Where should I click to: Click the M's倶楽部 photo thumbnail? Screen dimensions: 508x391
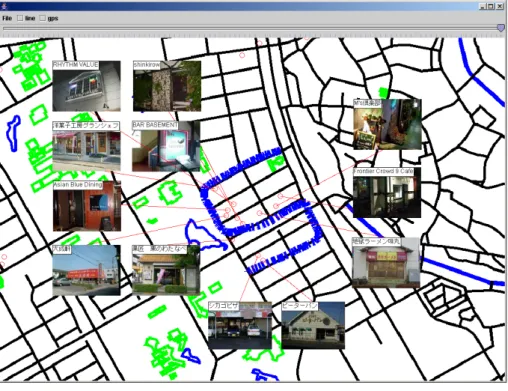coord(387,124)
